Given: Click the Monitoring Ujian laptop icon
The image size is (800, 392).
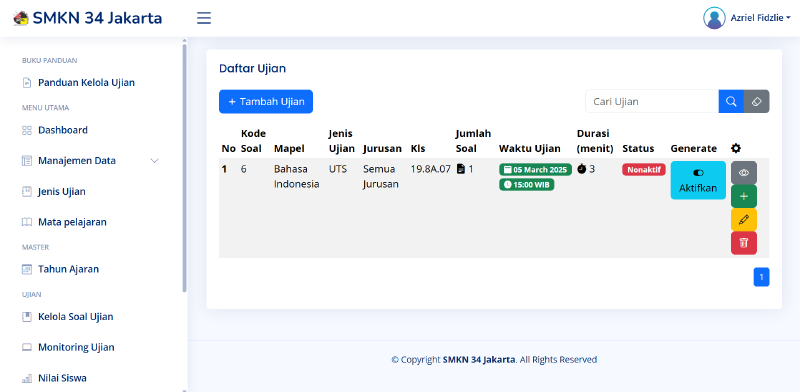Looking at the screenshot, I should coord(27,348).
